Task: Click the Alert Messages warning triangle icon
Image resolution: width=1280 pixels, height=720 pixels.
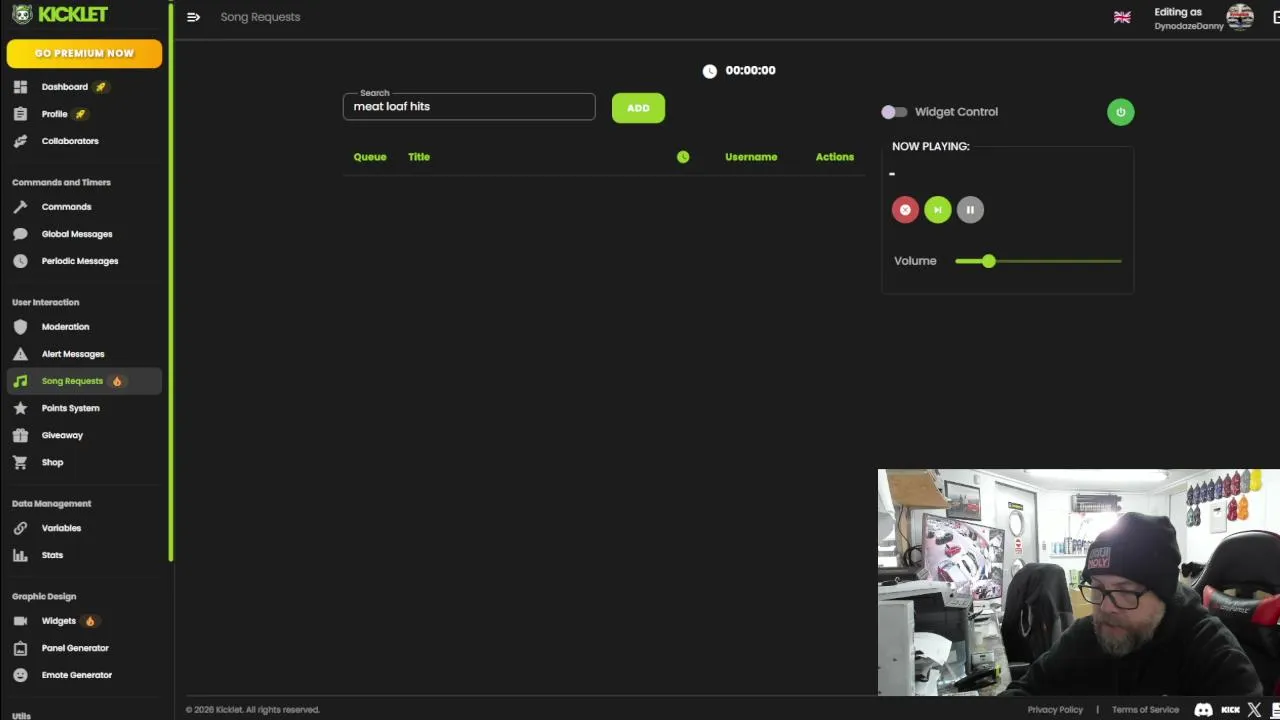Action: (20, 354)
